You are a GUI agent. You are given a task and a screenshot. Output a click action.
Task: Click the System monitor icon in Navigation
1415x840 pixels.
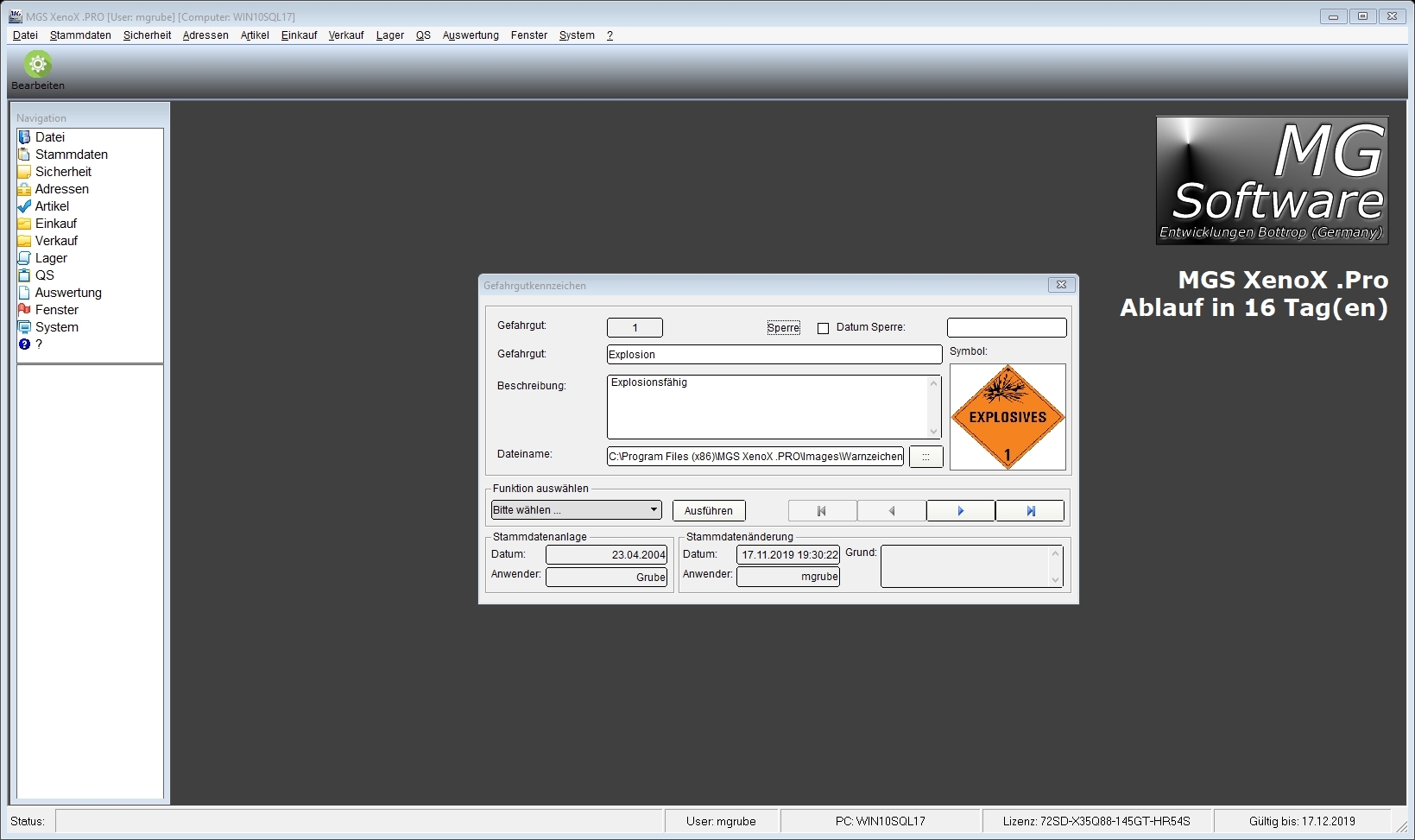24,327
